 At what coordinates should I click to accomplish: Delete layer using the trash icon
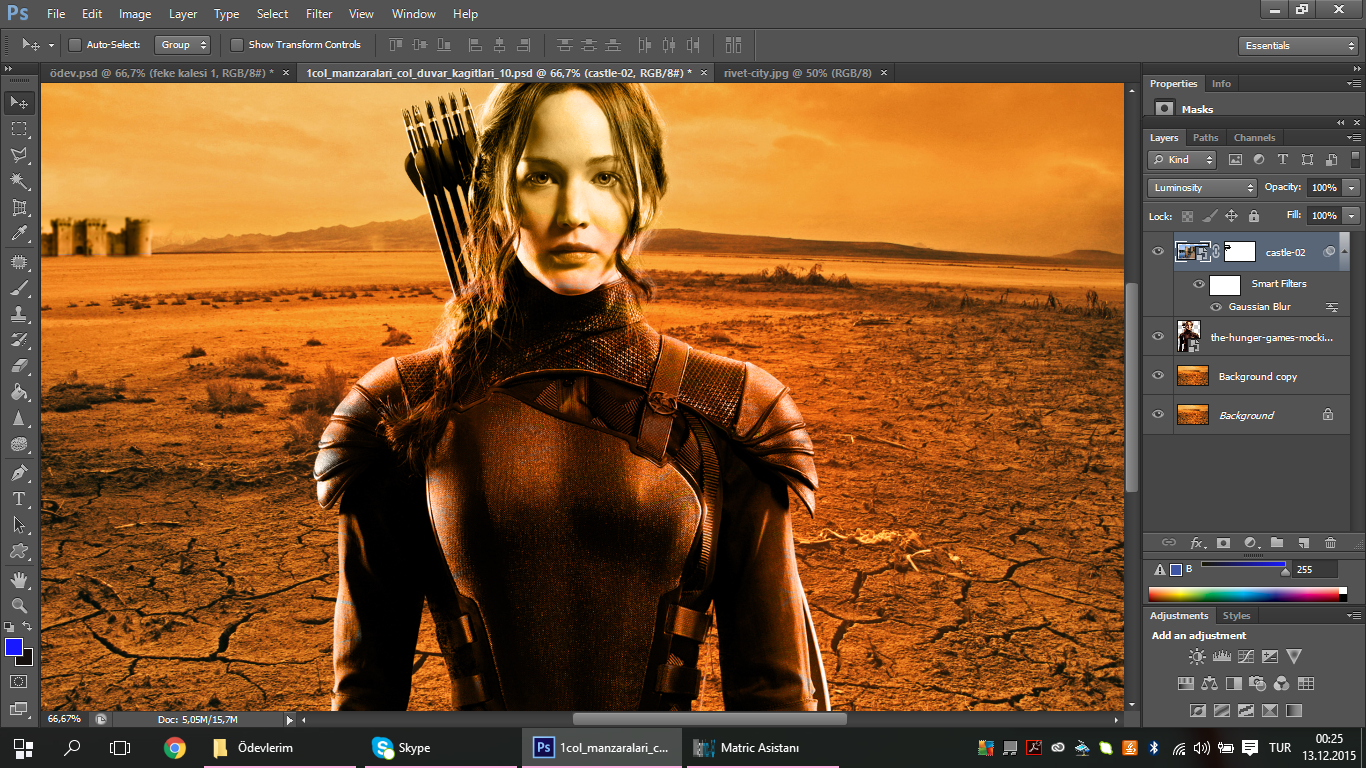pyautogui.click(x=1330, y=543)
